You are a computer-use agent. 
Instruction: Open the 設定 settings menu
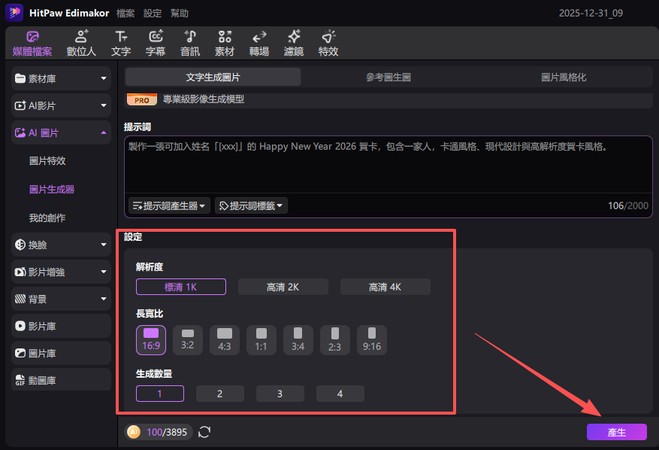[152, 13]
